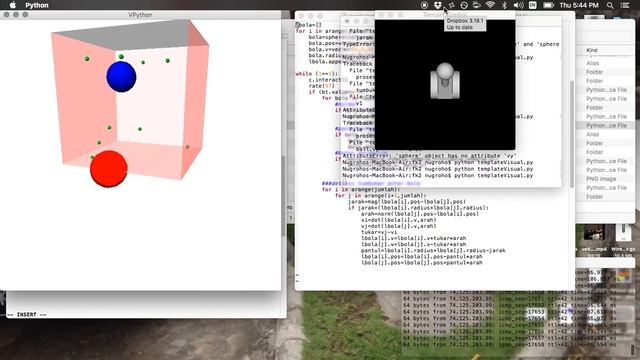This screenshot has height=360, width=640.
Task: Click the pantul= radius-jarak code line
Action: pos(433,250)
